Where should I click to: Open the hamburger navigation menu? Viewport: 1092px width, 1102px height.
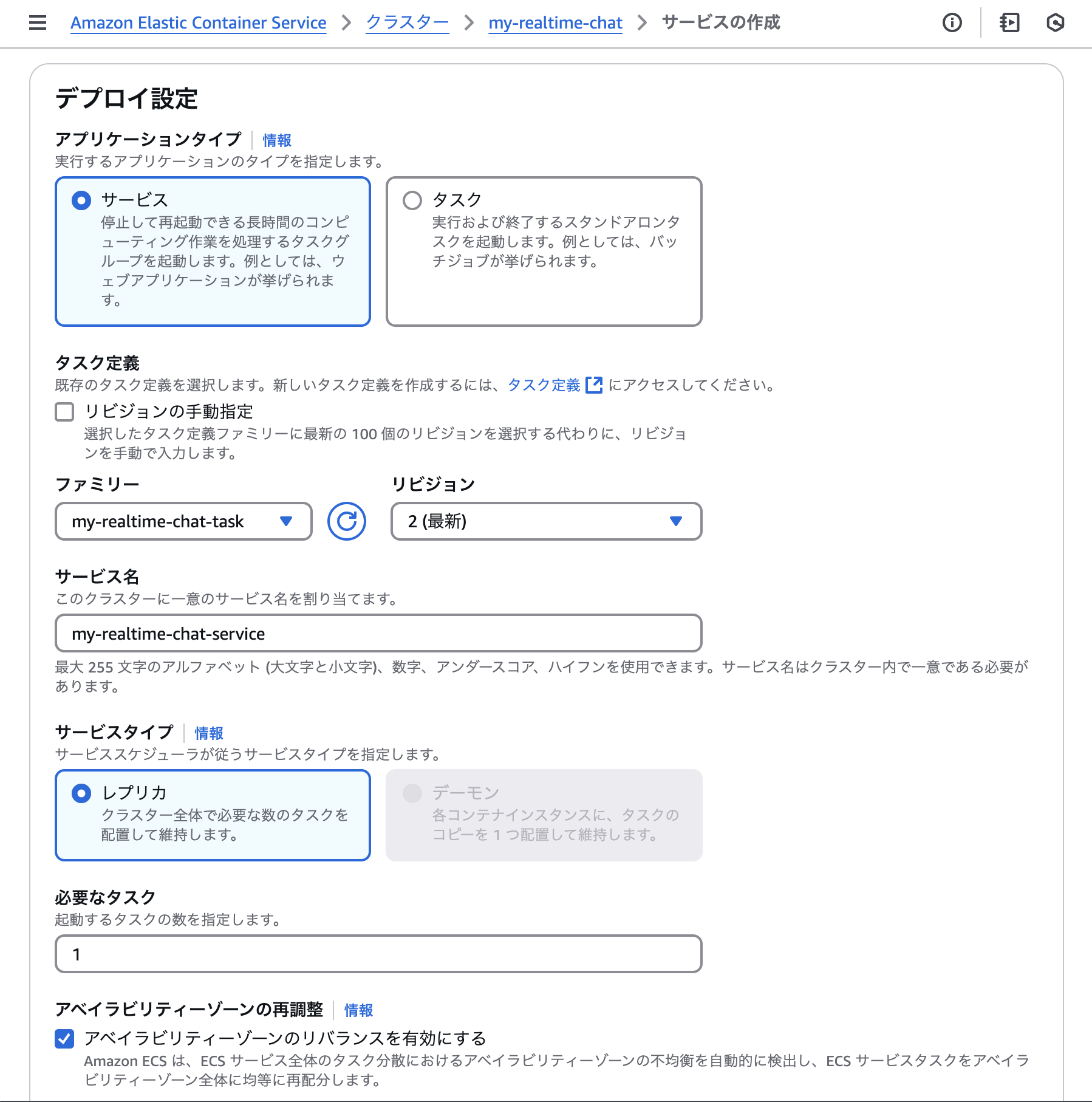(x=38, y=23)
